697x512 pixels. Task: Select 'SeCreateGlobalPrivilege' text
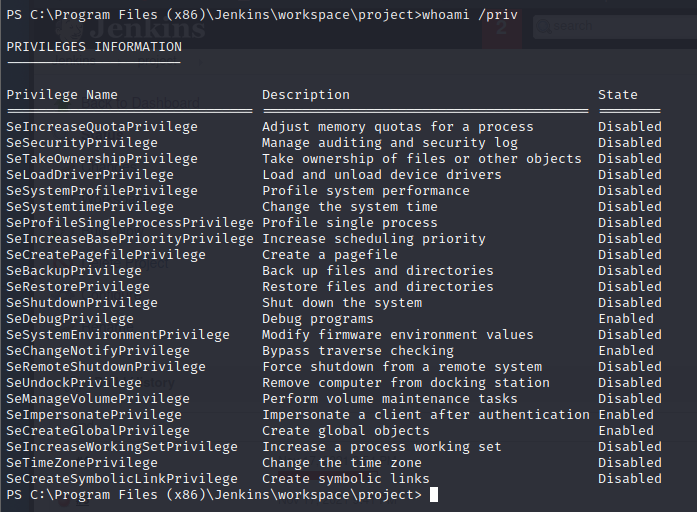[x=98, y=431]
